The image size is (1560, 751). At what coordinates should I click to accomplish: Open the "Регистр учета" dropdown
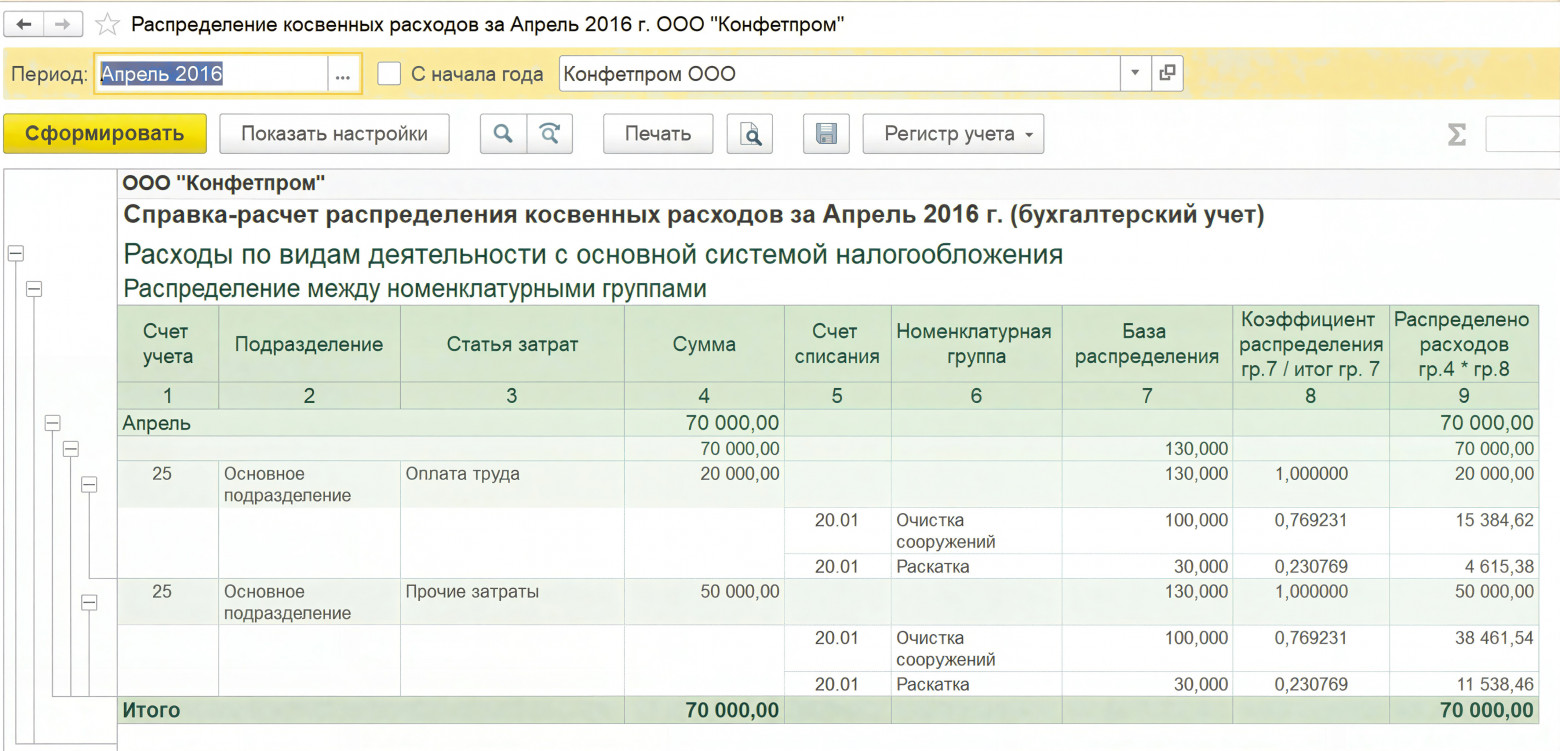click(952, 133)
